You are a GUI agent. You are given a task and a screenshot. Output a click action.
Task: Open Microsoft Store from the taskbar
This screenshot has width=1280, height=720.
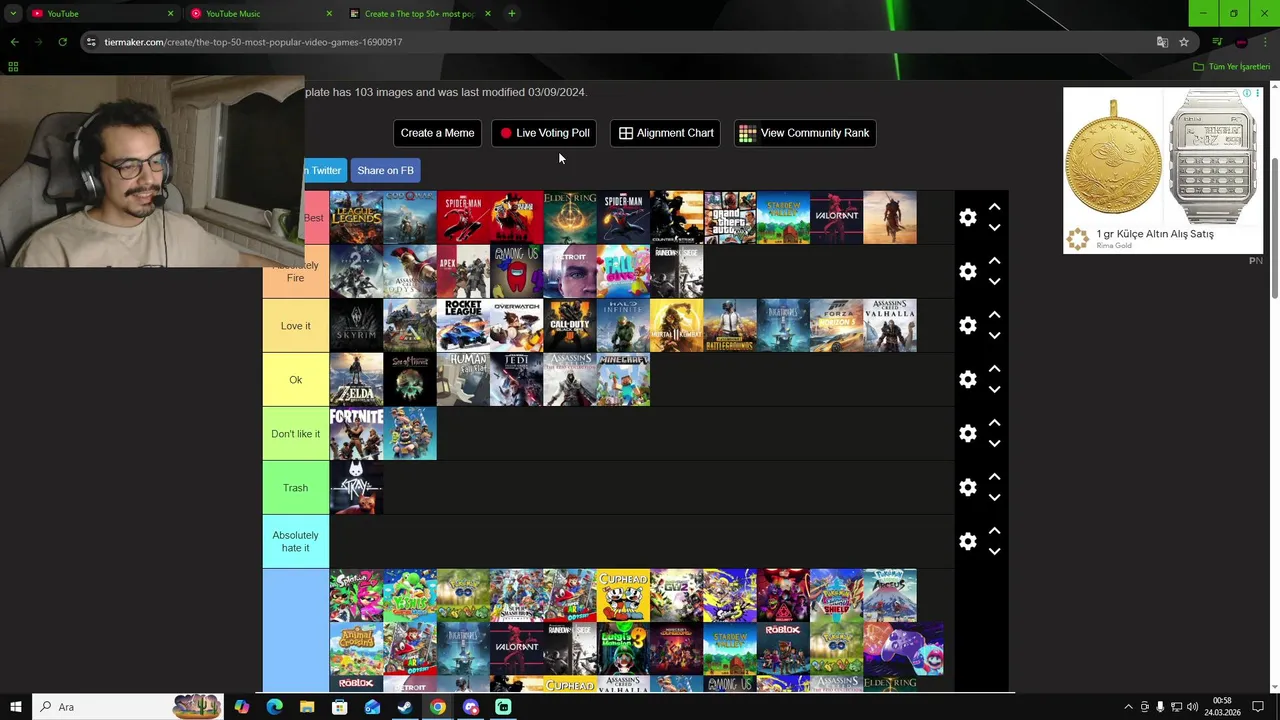[339, 707]
